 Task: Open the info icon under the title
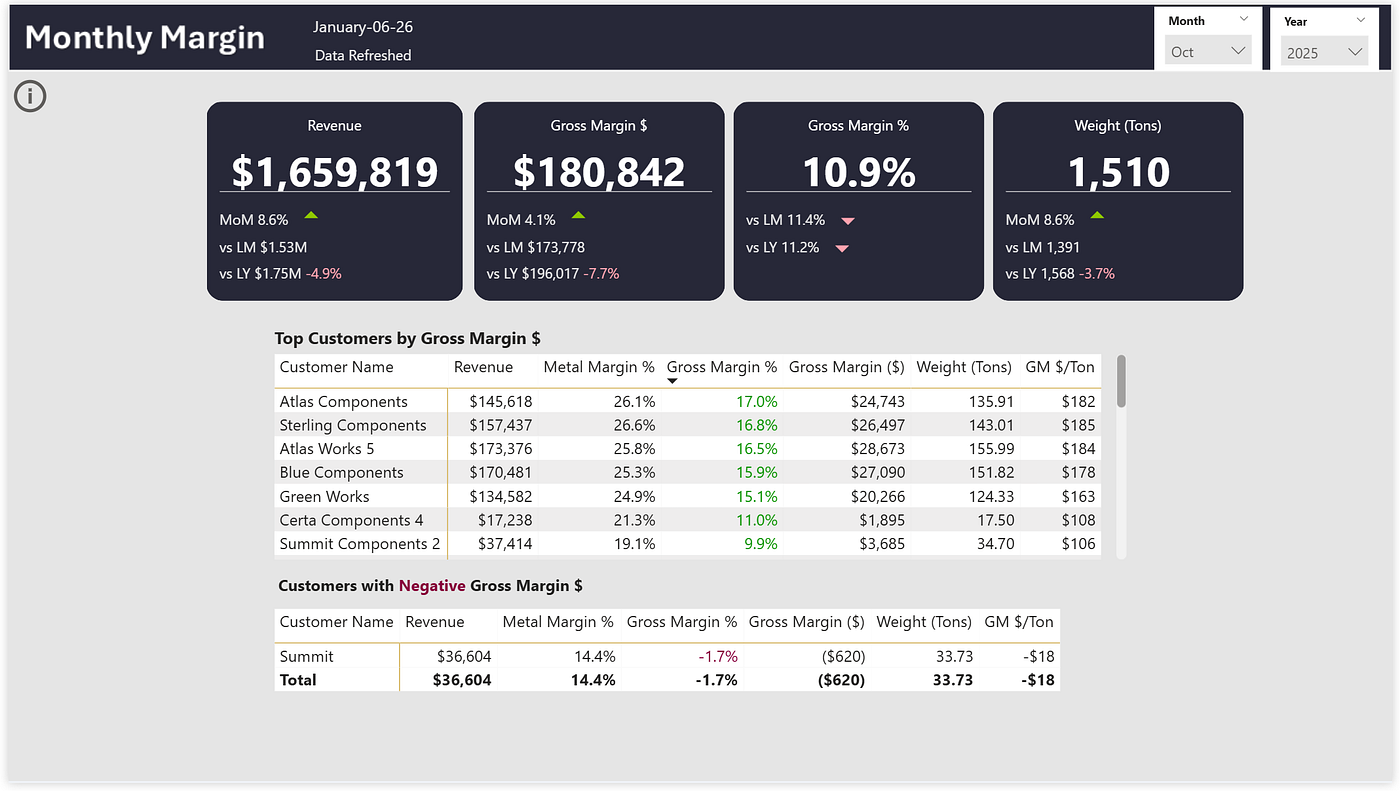[x=30, y=96]
